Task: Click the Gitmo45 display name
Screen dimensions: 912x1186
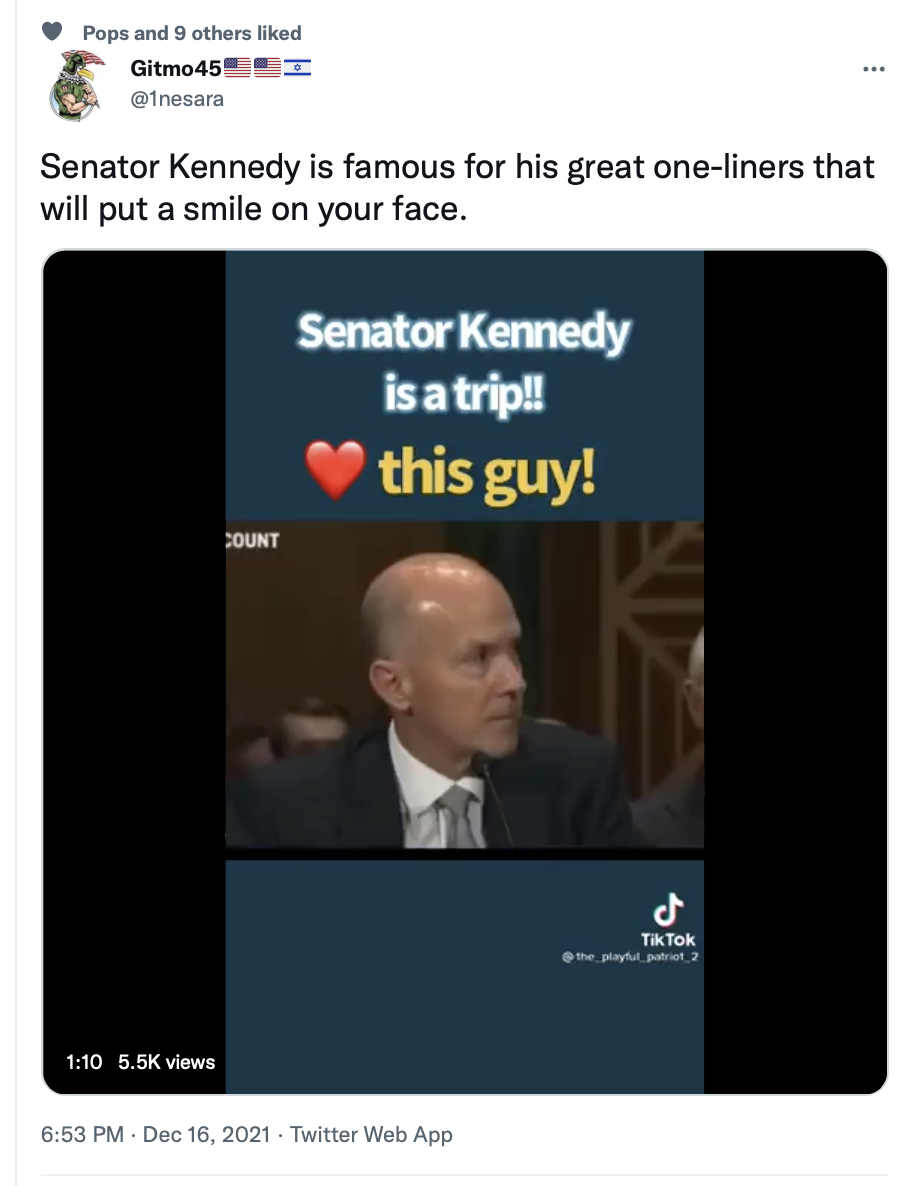Action: (175, 68)
